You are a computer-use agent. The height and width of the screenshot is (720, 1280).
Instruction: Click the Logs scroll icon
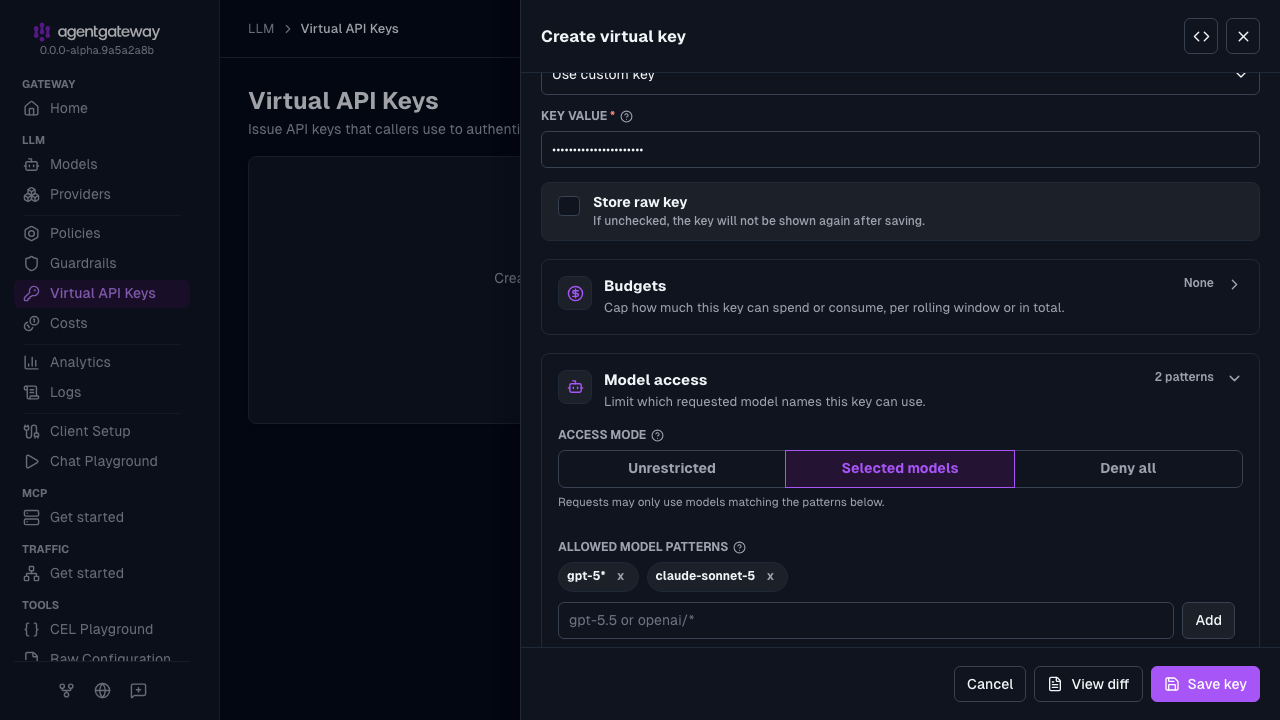click(32, 392)
